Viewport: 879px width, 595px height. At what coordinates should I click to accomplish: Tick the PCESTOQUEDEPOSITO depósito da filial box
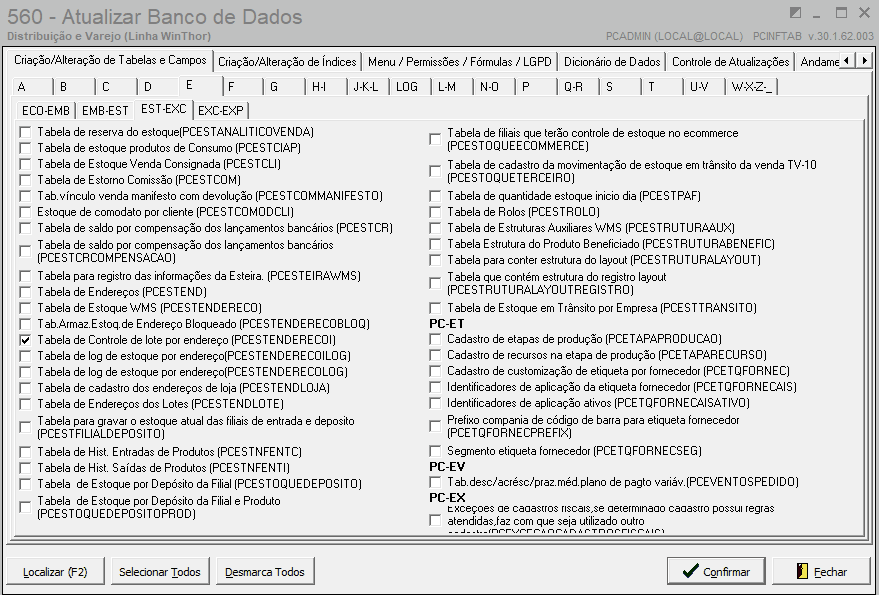pyautogui.click(x=25, y=484)
